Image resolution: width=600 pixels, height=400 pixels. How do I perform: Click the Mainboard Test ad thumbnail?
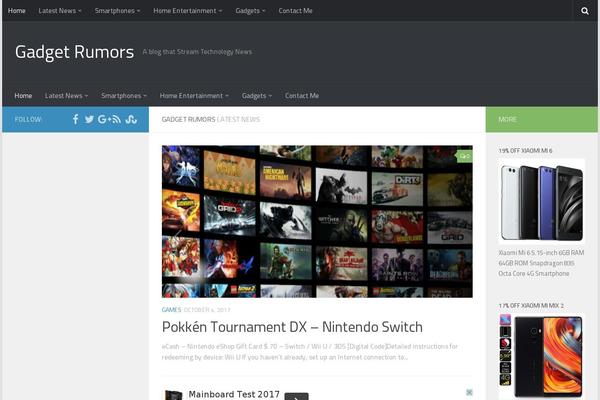coord(173,395)
